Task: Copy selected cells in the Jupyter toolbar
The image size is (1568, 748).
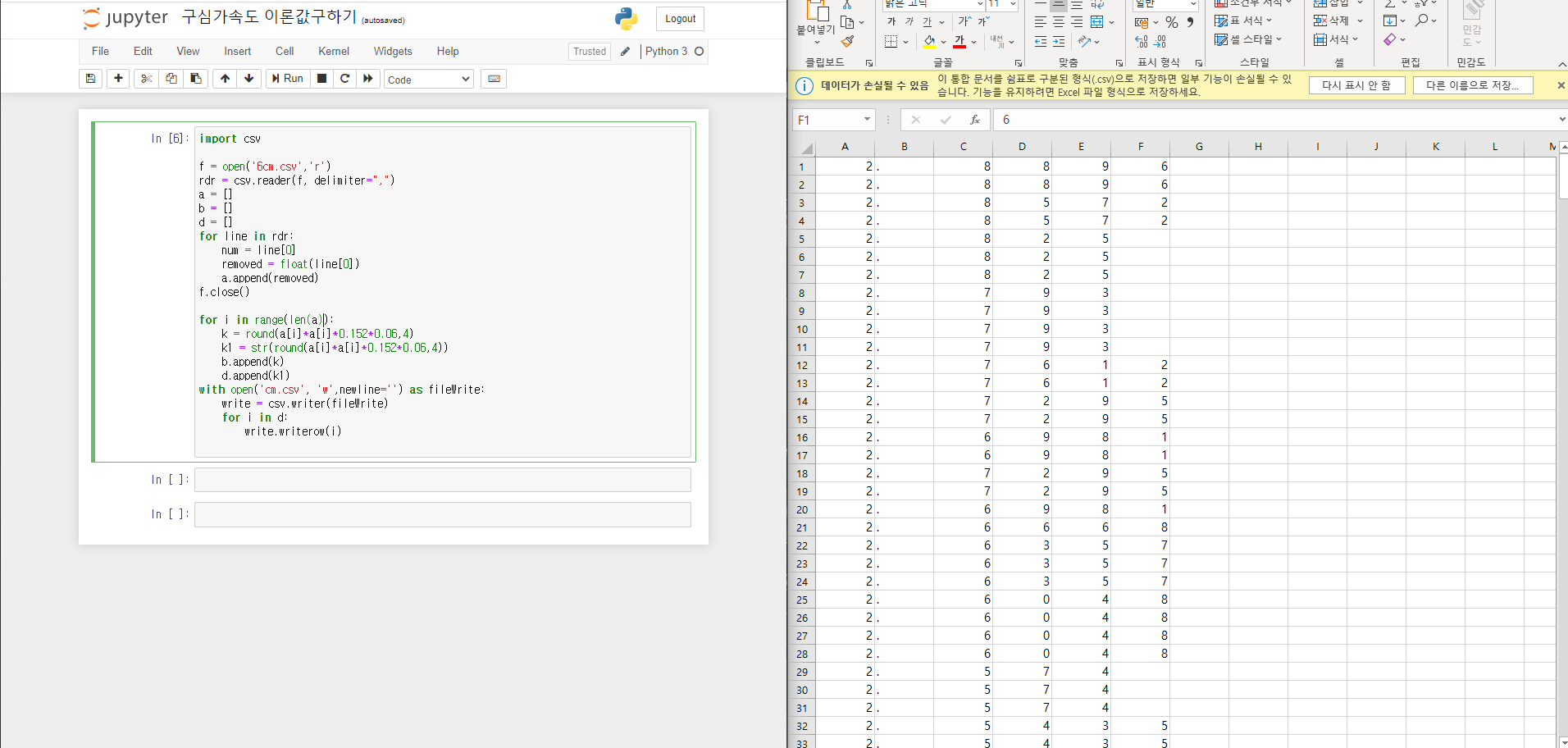Action: click(x=171, y=79)
